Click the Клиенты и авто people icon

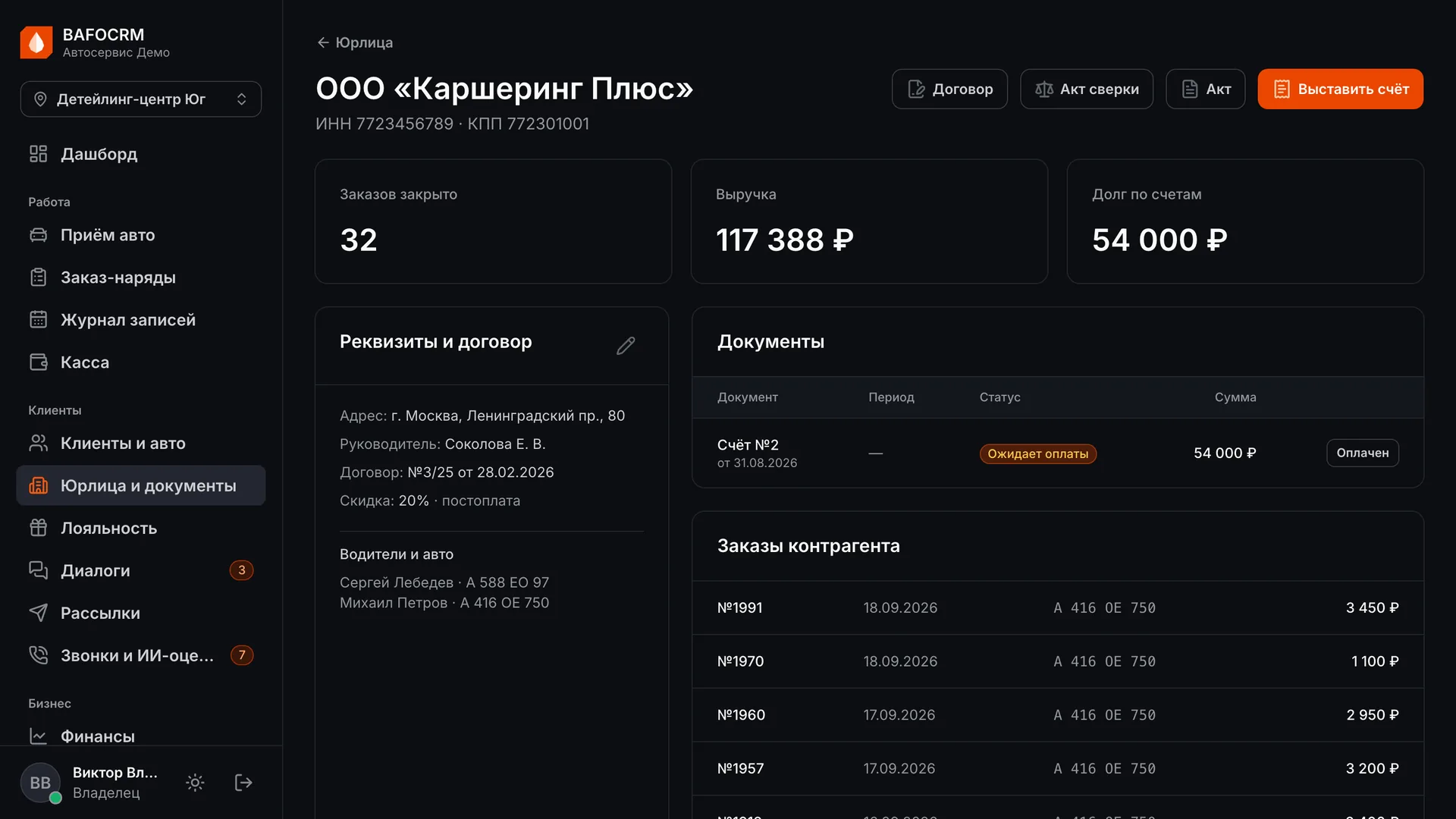[x=39, y=443]
